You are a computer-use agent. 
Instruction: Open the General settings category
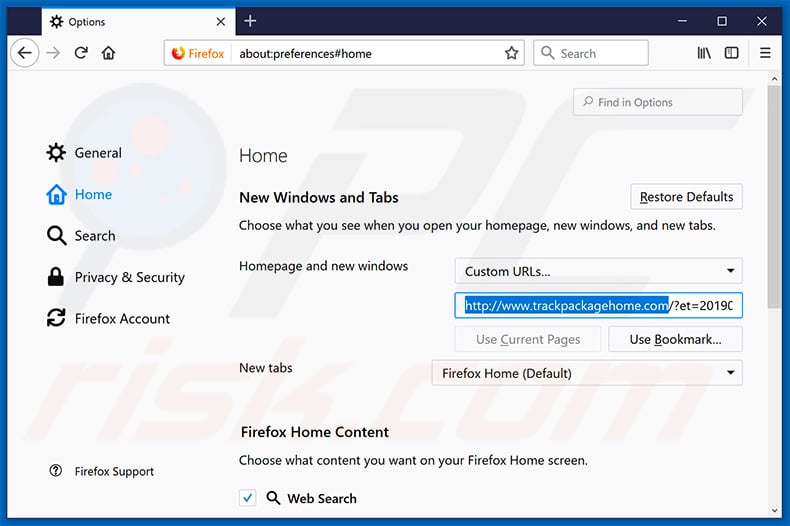(x=84, y=153)
